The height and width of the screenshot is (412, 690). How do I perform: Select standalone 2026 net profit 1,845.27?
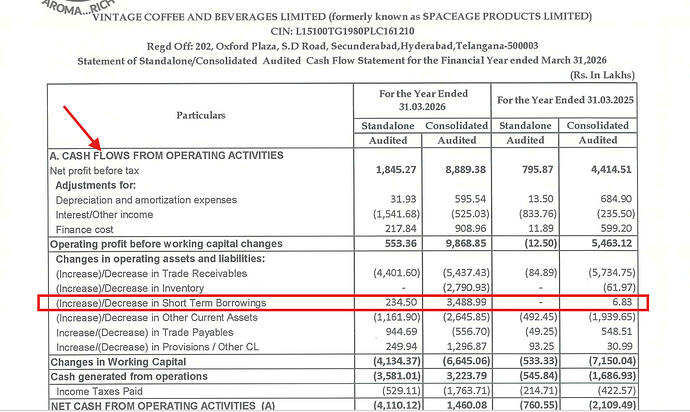[396, 170]
